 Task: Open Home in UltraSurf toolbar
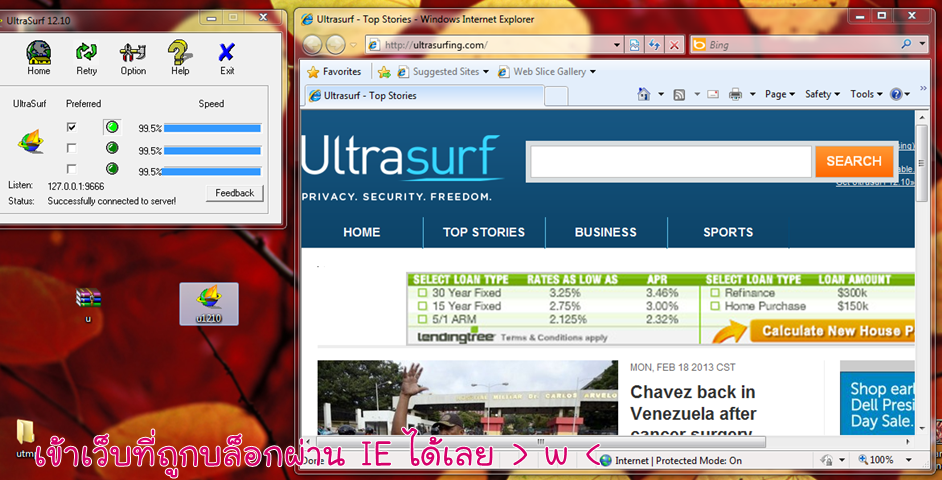[x=38, y=58]
